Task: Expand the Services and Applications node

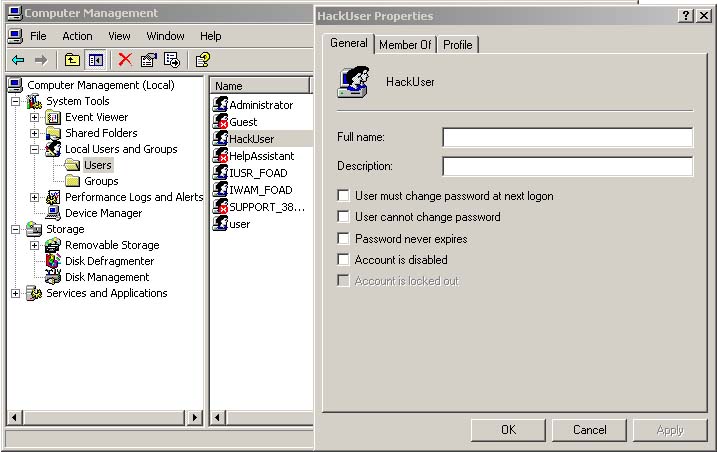Action: [16, 293]
